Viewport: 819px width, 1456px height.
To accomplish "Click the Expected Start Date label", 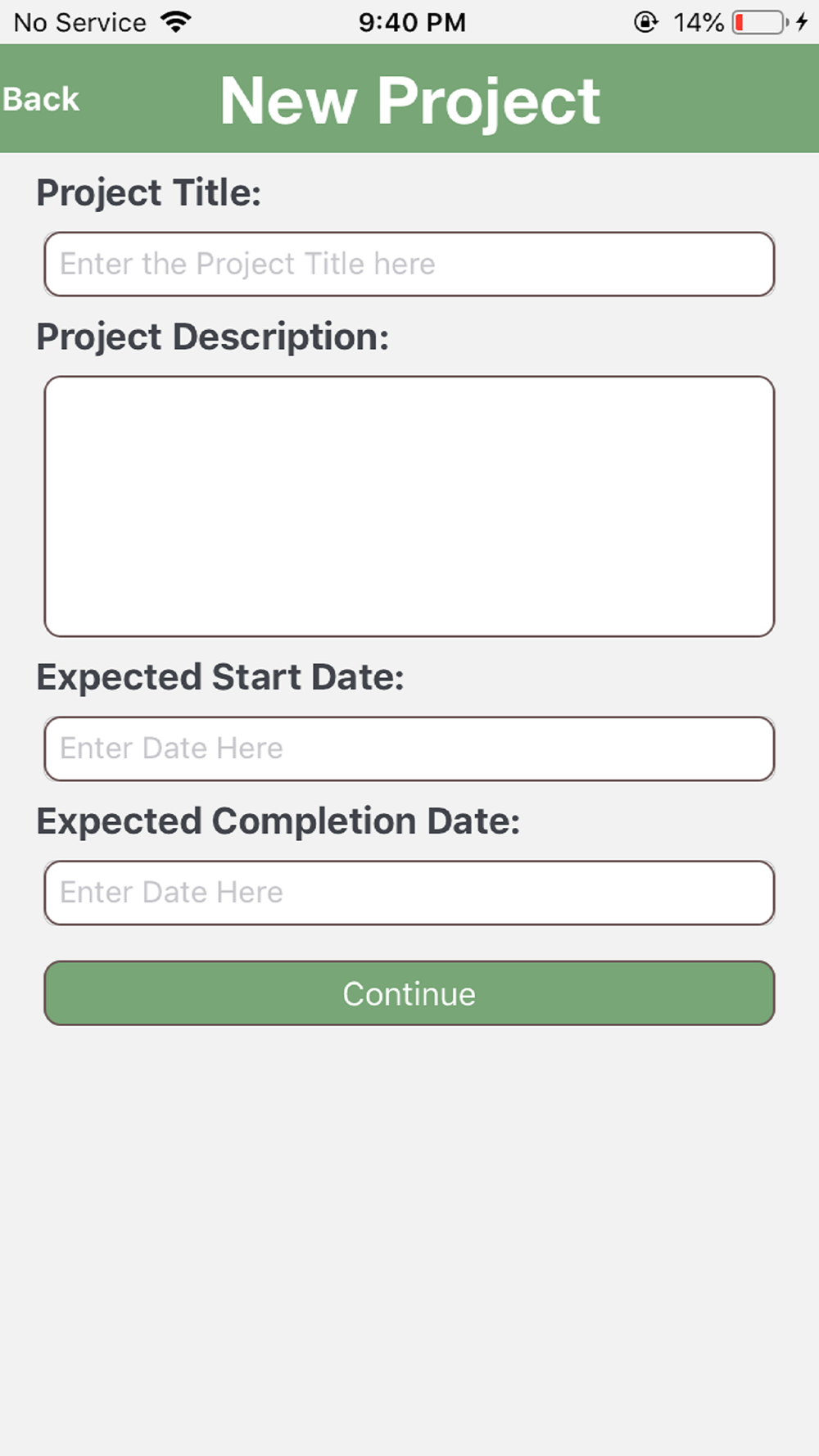I will coord(219,677).
